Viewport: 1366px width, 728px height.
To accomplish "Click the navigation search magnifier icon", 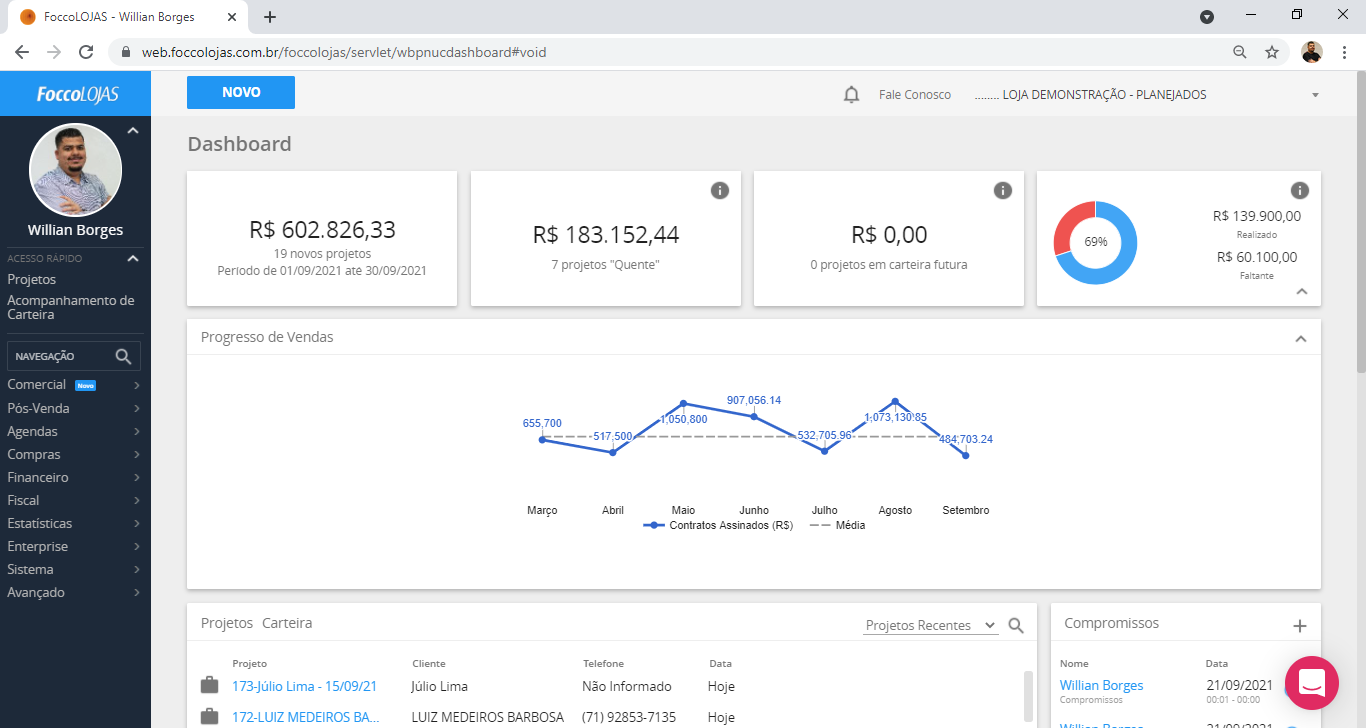I will 123,356.
